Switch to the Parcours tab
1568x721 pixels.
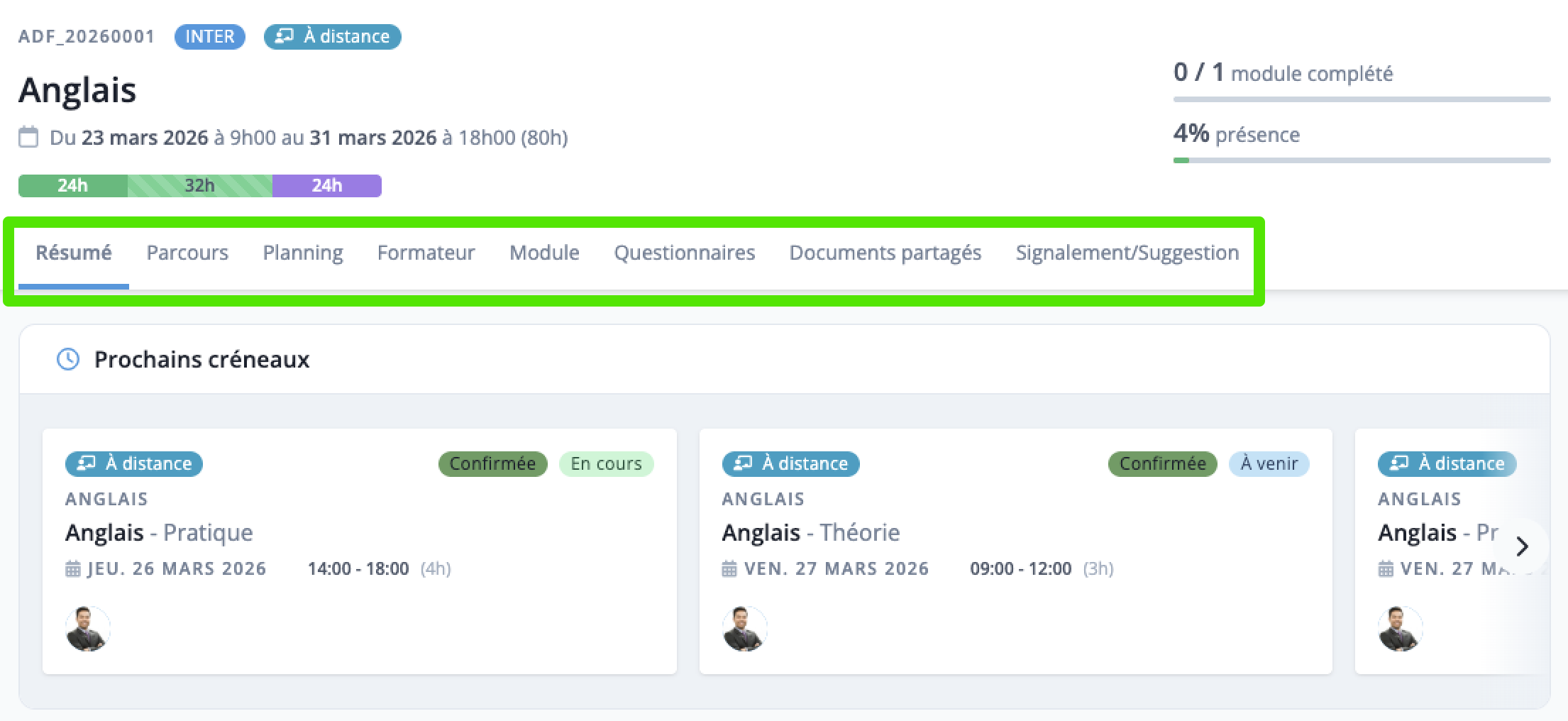click(x=187, y=253)
